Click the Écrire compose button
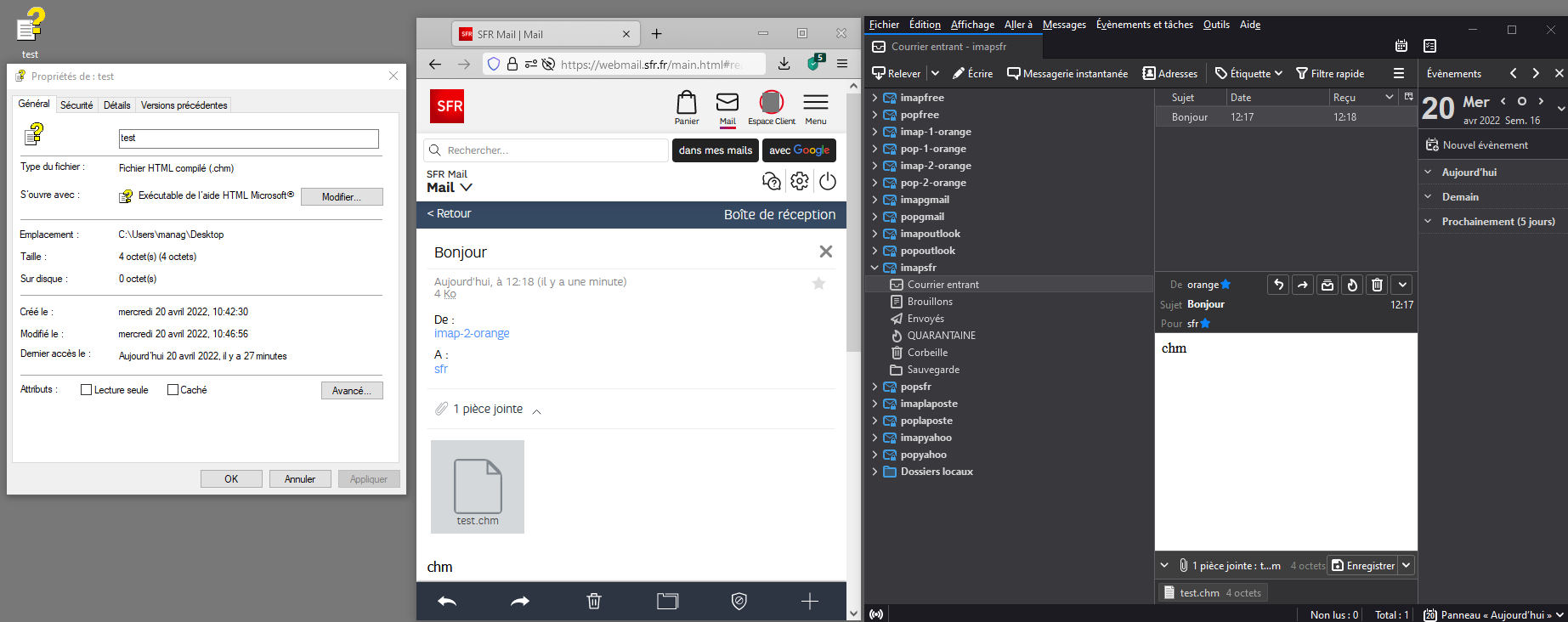This screenshot has height=622, width=1568. coord(972,74)
